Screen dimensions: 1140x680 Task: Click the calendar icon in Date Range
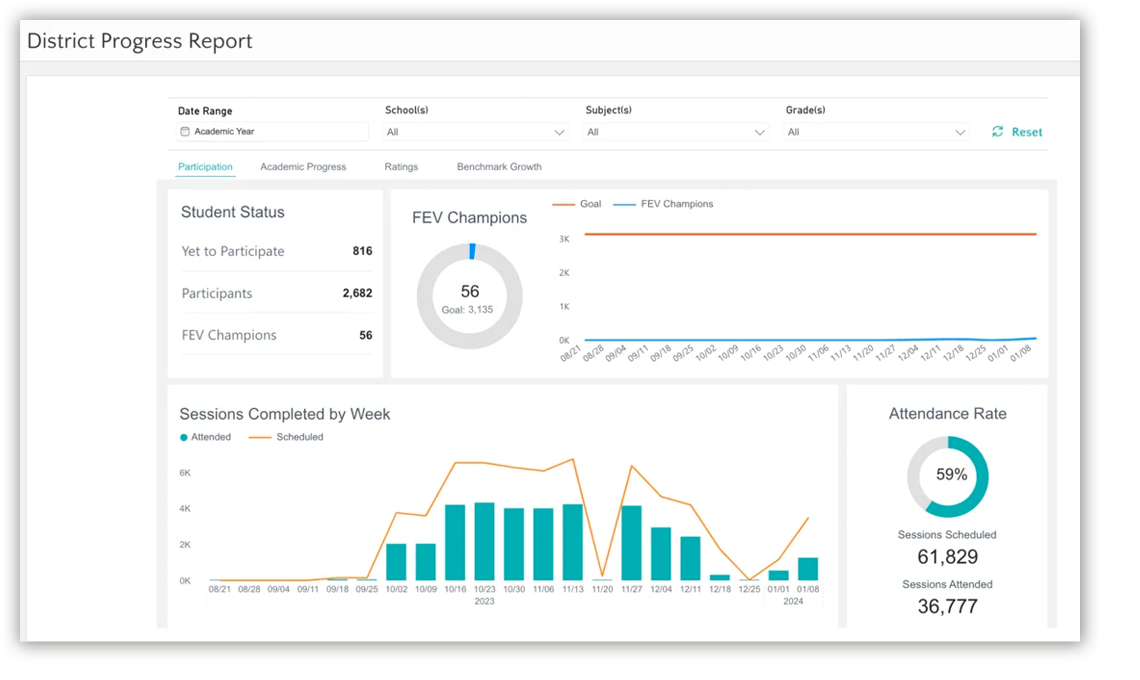185,132
